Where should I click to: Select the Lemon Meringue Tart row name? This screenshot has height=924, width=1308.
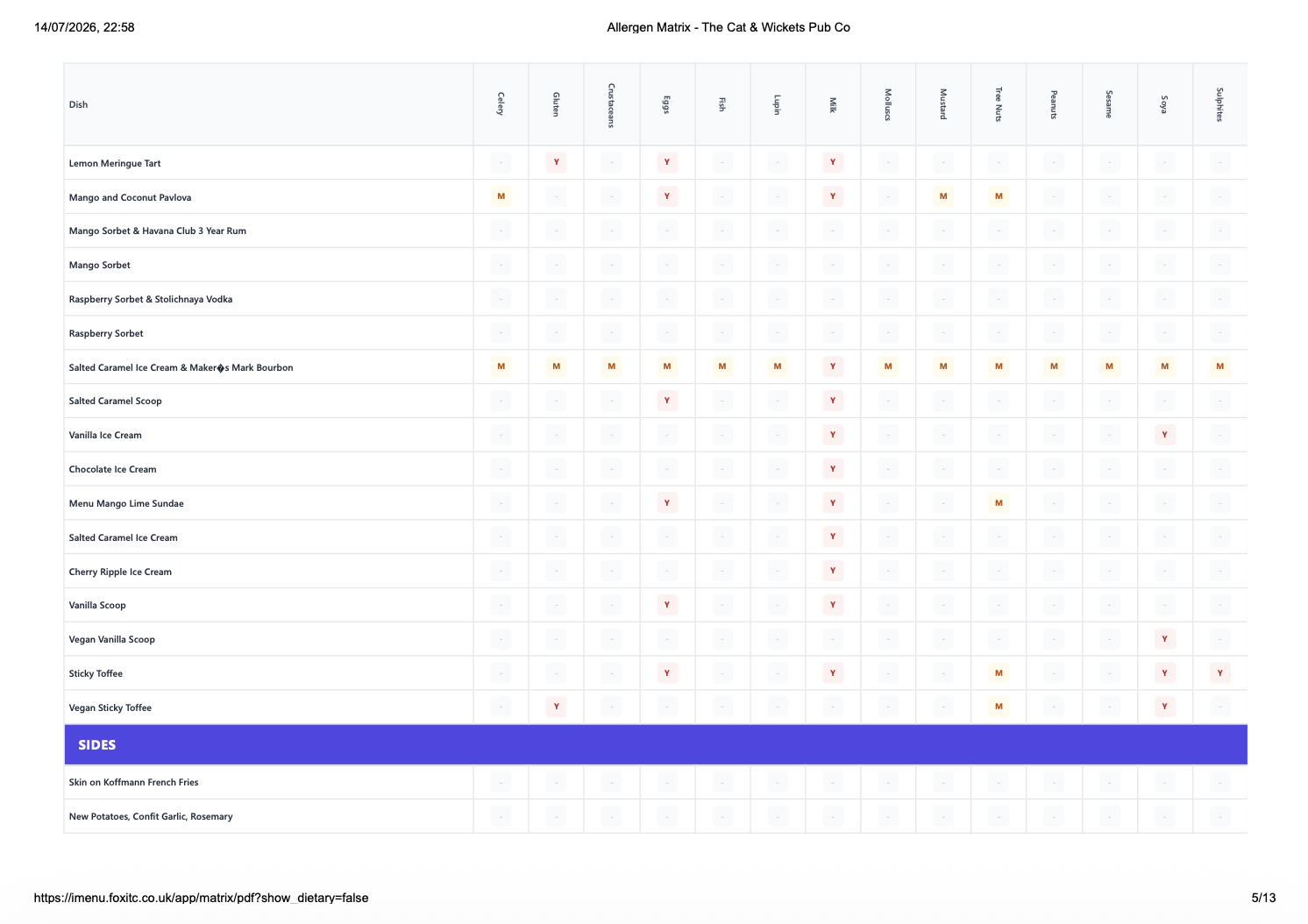[115, 163]
